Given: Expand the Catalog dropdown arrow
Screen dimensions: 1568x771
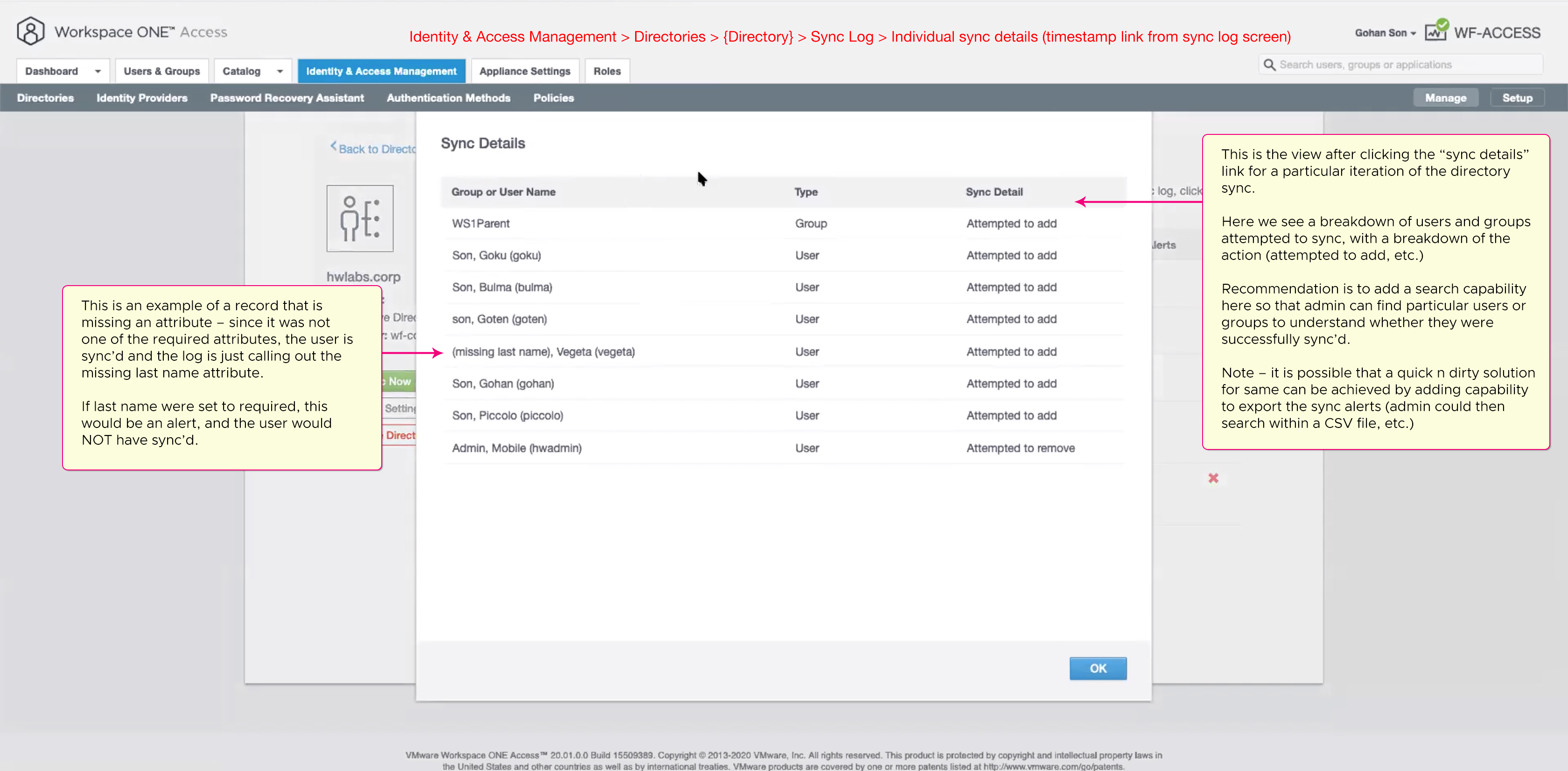Looking at the screenshot, I should point(280,71).
